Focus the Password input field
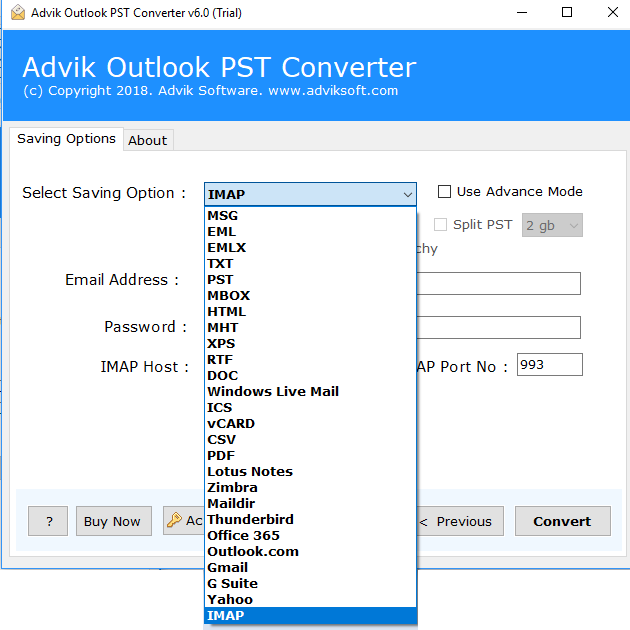Image resolution: width=630 pixels, height=630 pixels. [499, 327]
